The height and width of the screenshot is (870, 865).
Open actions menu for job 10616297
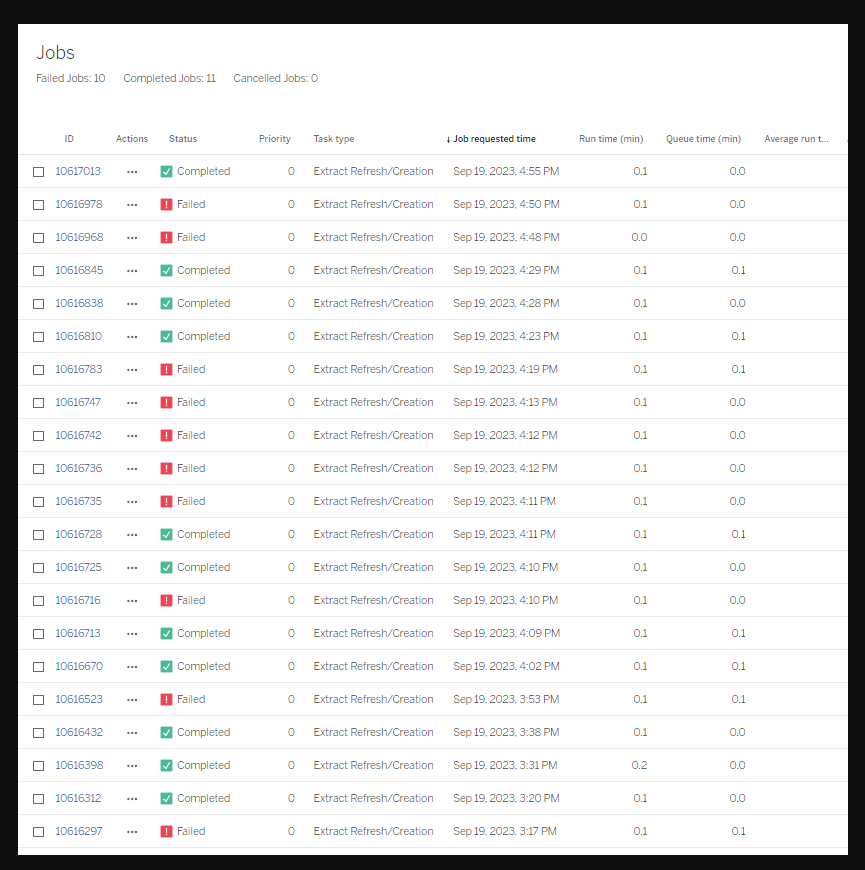[132, 832]
